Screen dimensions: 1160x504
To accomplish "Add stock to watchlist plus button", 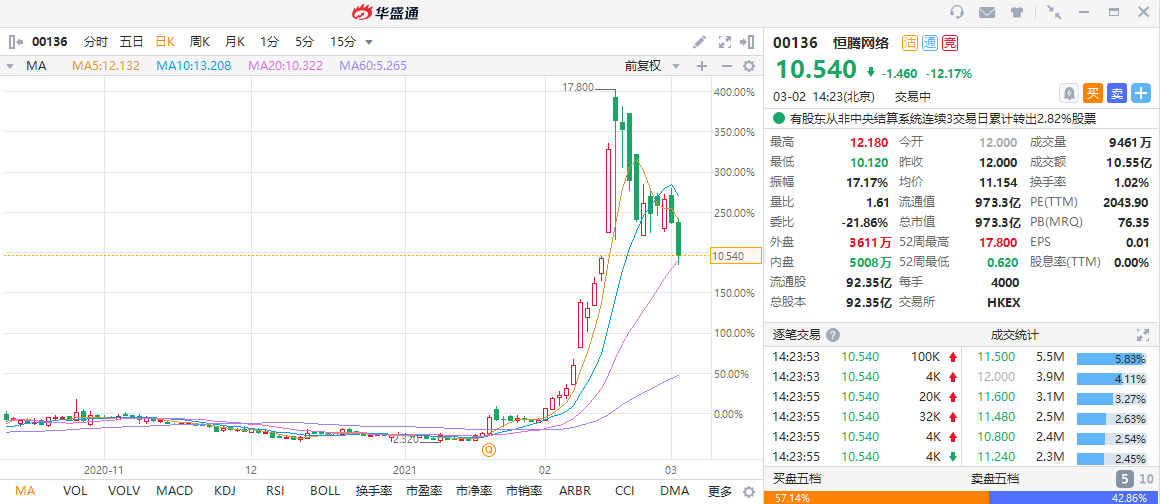I will click(x=1142, y=93).
